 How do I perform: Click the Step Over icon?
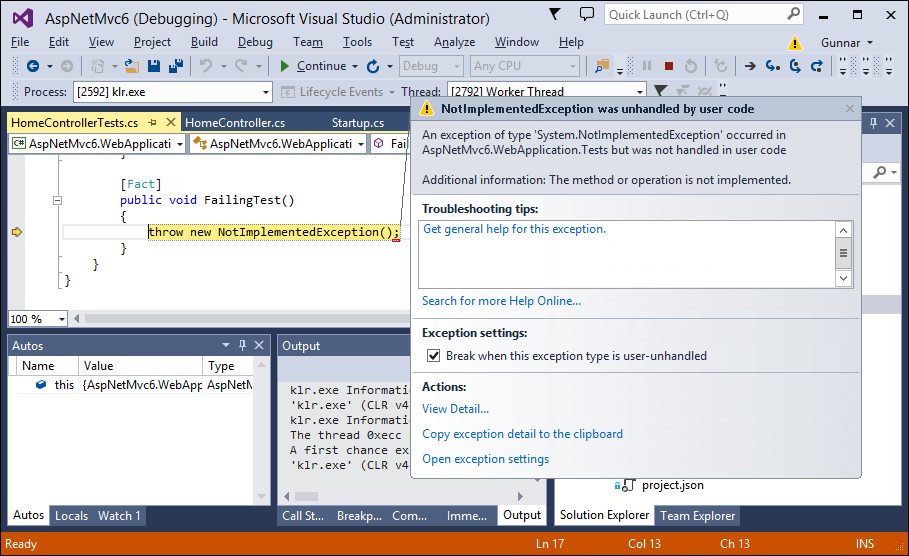click(795, 66)
